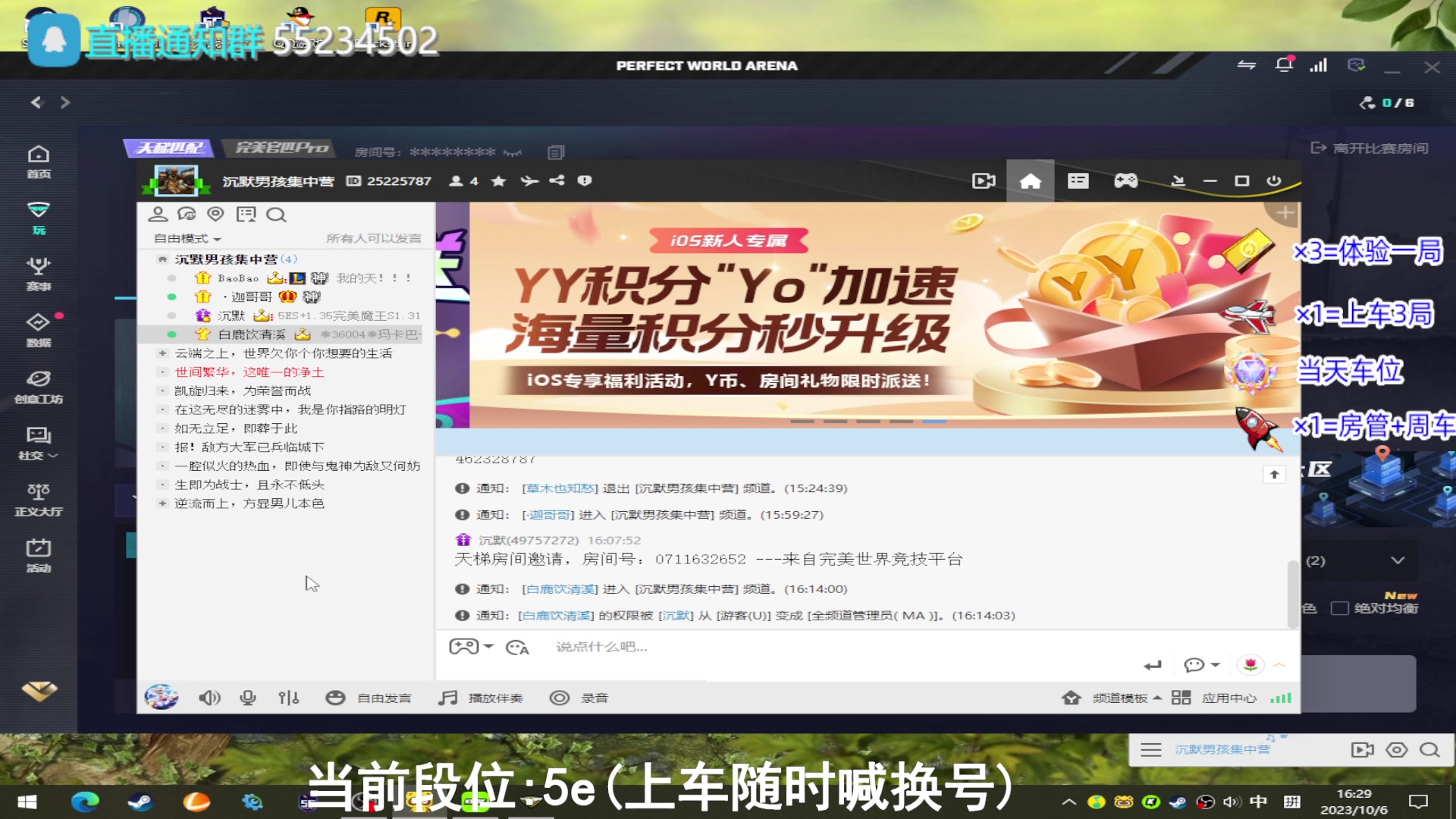Toggle 播放伴奏 accompaniment playback
This screenshot has height=819, width=1456.
pos(481,698)
